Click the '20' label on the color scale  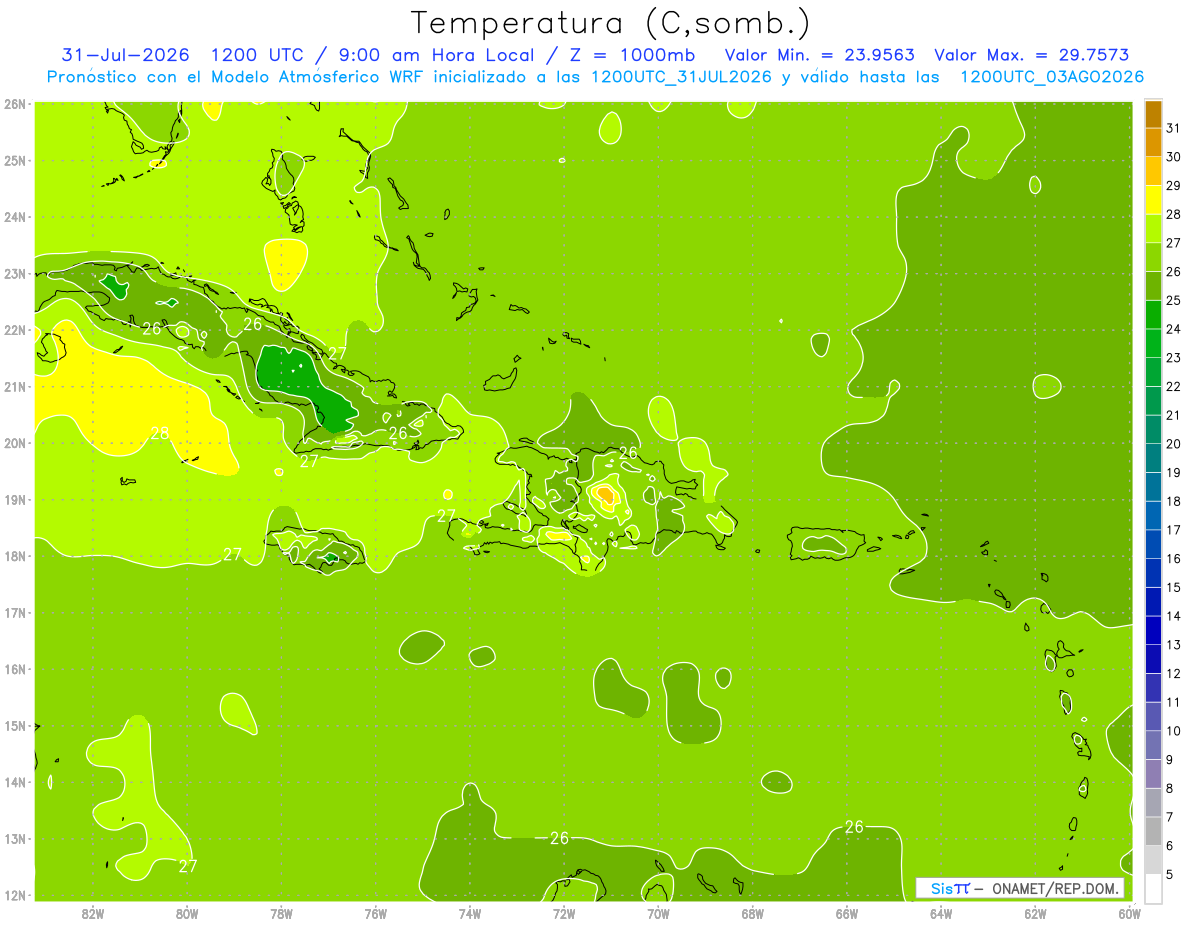coord(1174,444)
